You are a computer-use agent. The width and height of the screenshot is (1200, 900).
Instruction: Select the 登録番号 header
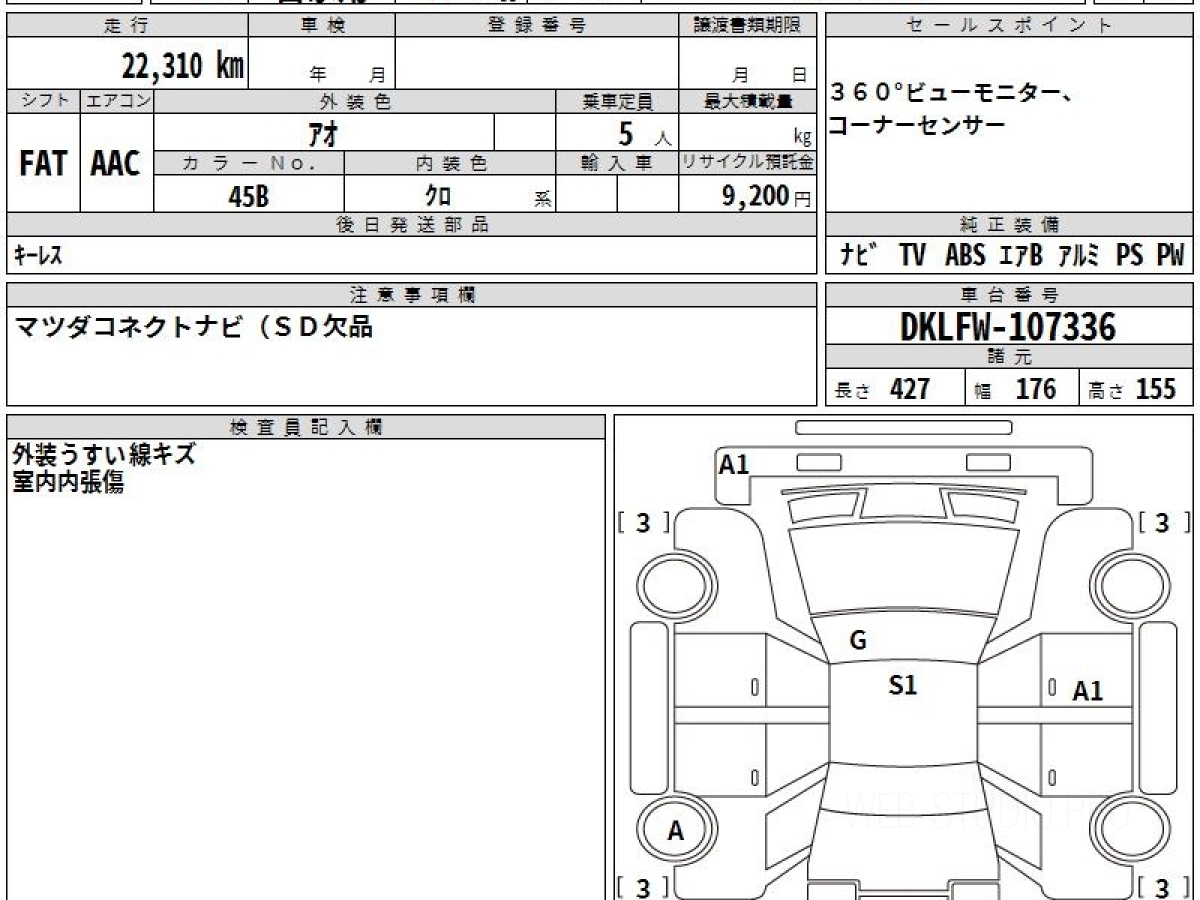click(x=536, y=26)
